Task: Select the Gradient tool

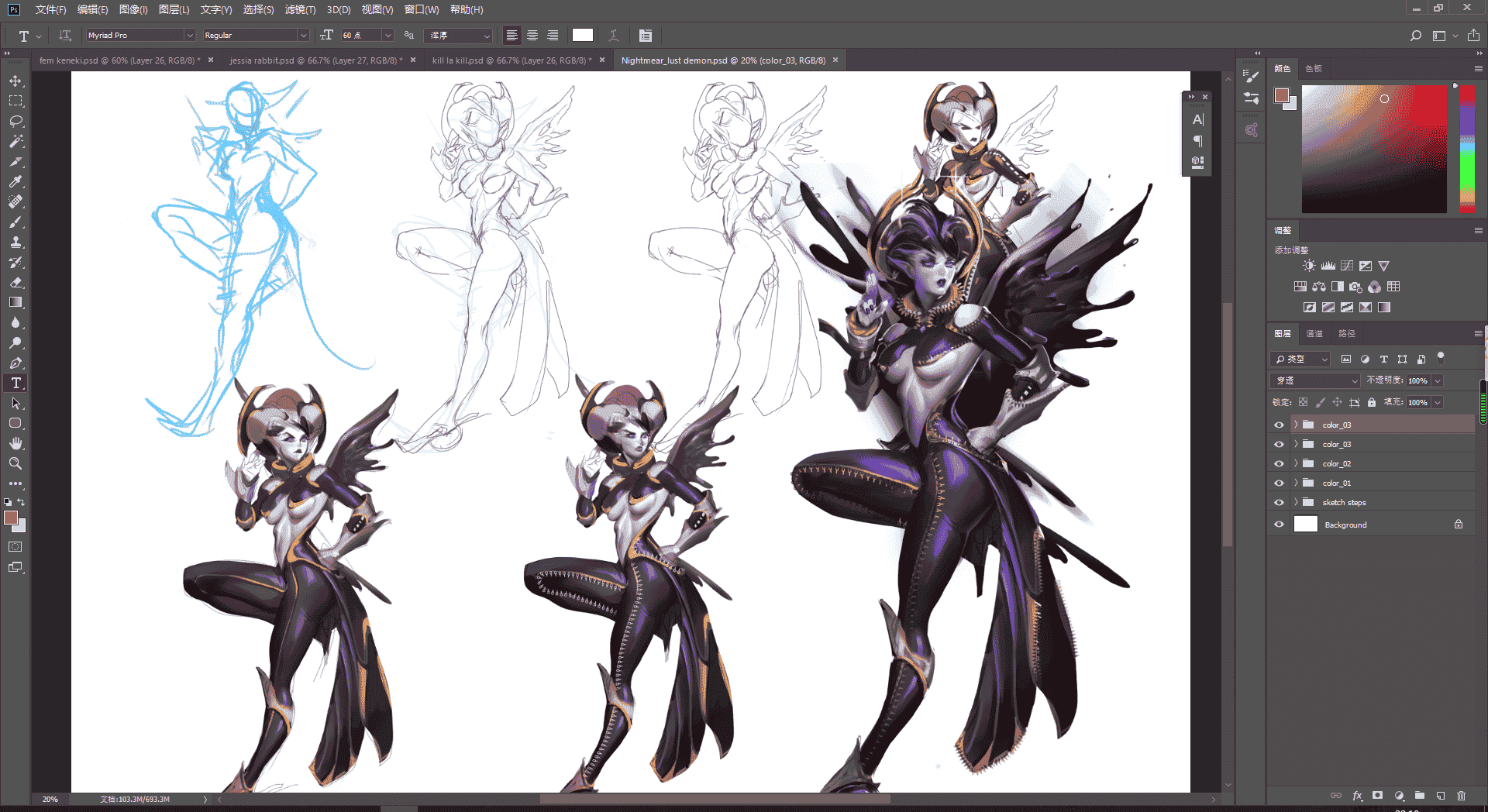Action: pos(15,303)
